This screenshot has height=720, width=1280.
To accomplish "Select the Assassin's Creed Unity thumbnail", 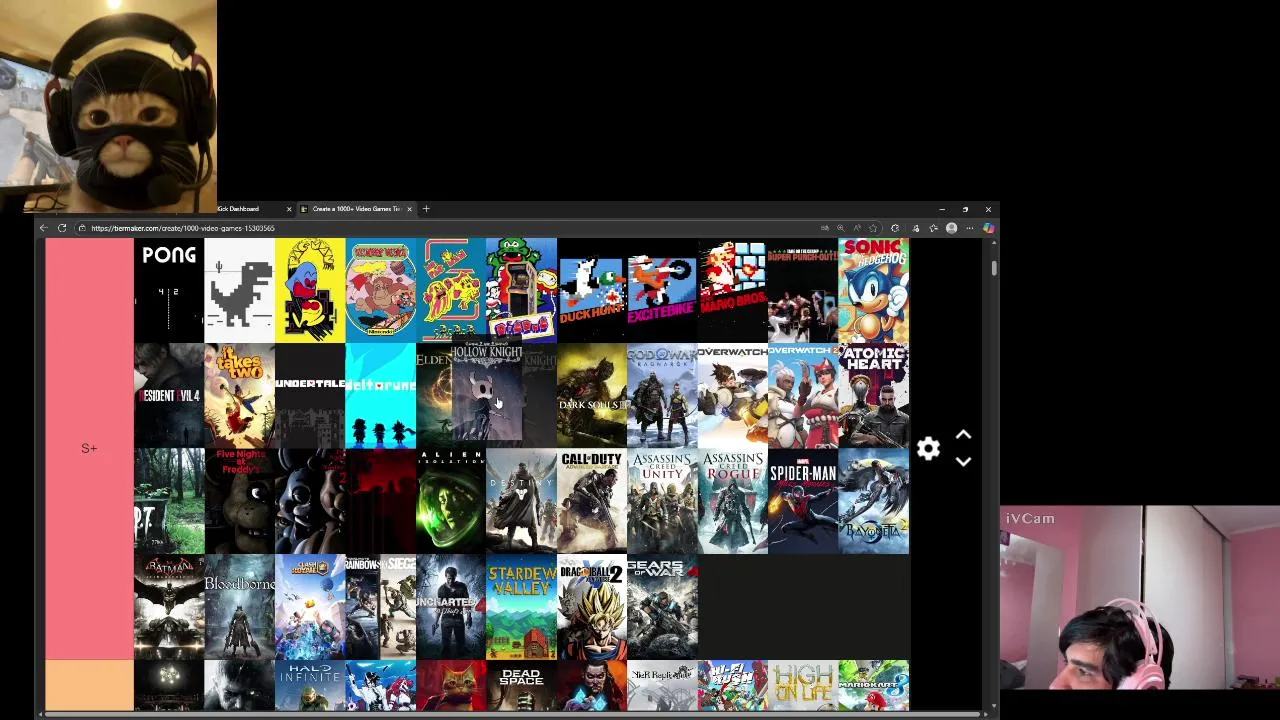I will [662, 501].
